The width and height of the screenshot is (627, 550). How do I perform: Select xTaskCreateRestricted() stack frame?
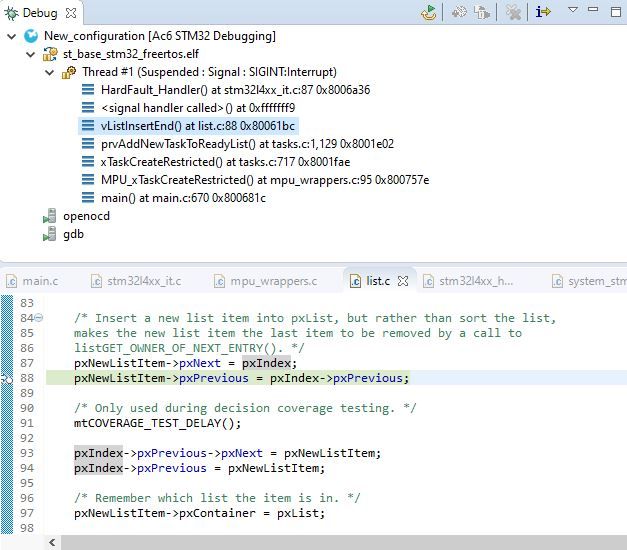225,162
